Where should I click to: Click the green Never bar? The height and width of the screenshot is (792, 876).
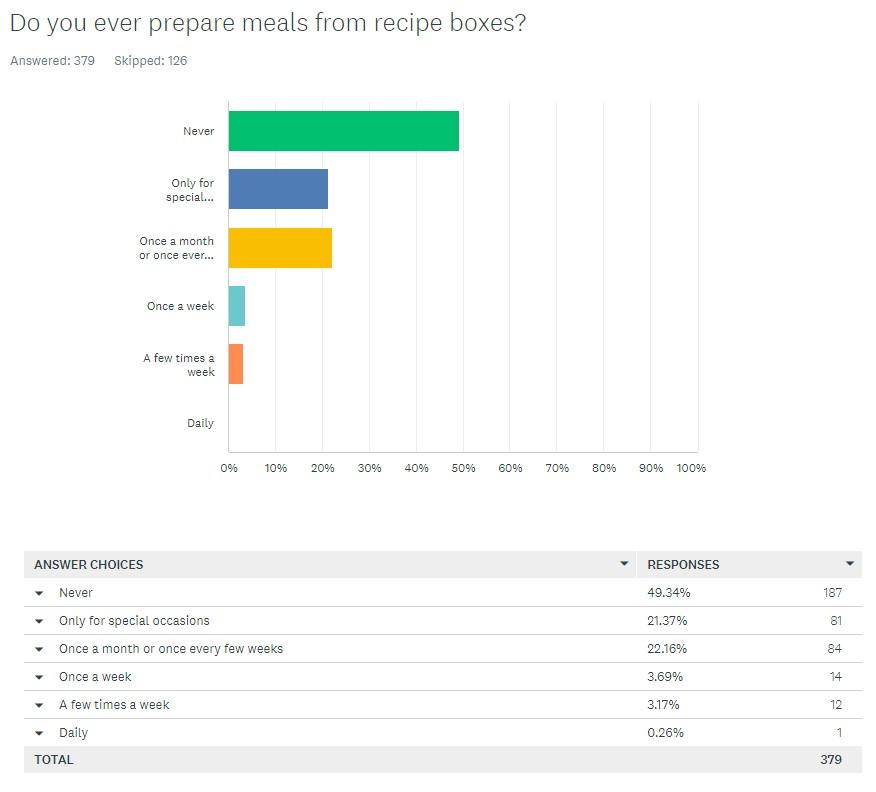344,131
